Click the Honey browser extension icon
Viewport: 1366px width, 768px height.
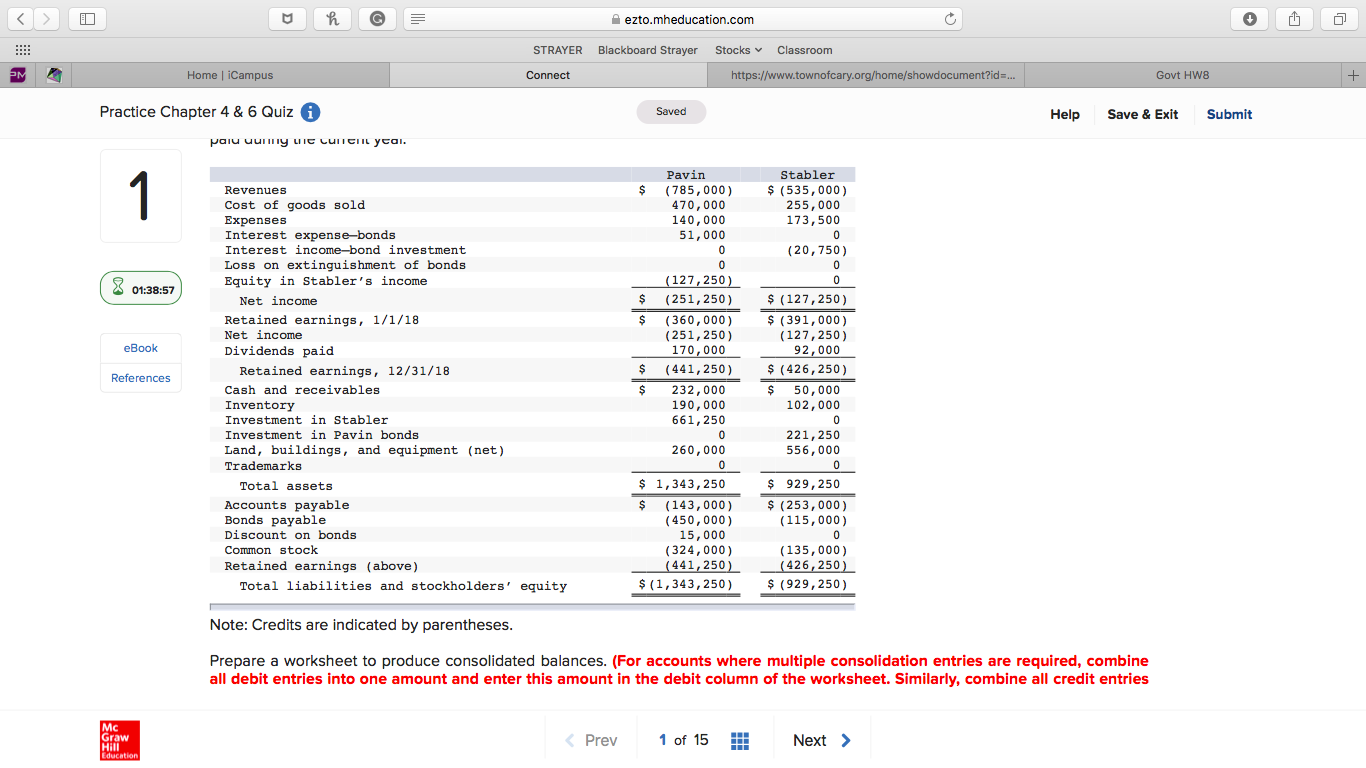pyautogui.click(x=332, y=18)
